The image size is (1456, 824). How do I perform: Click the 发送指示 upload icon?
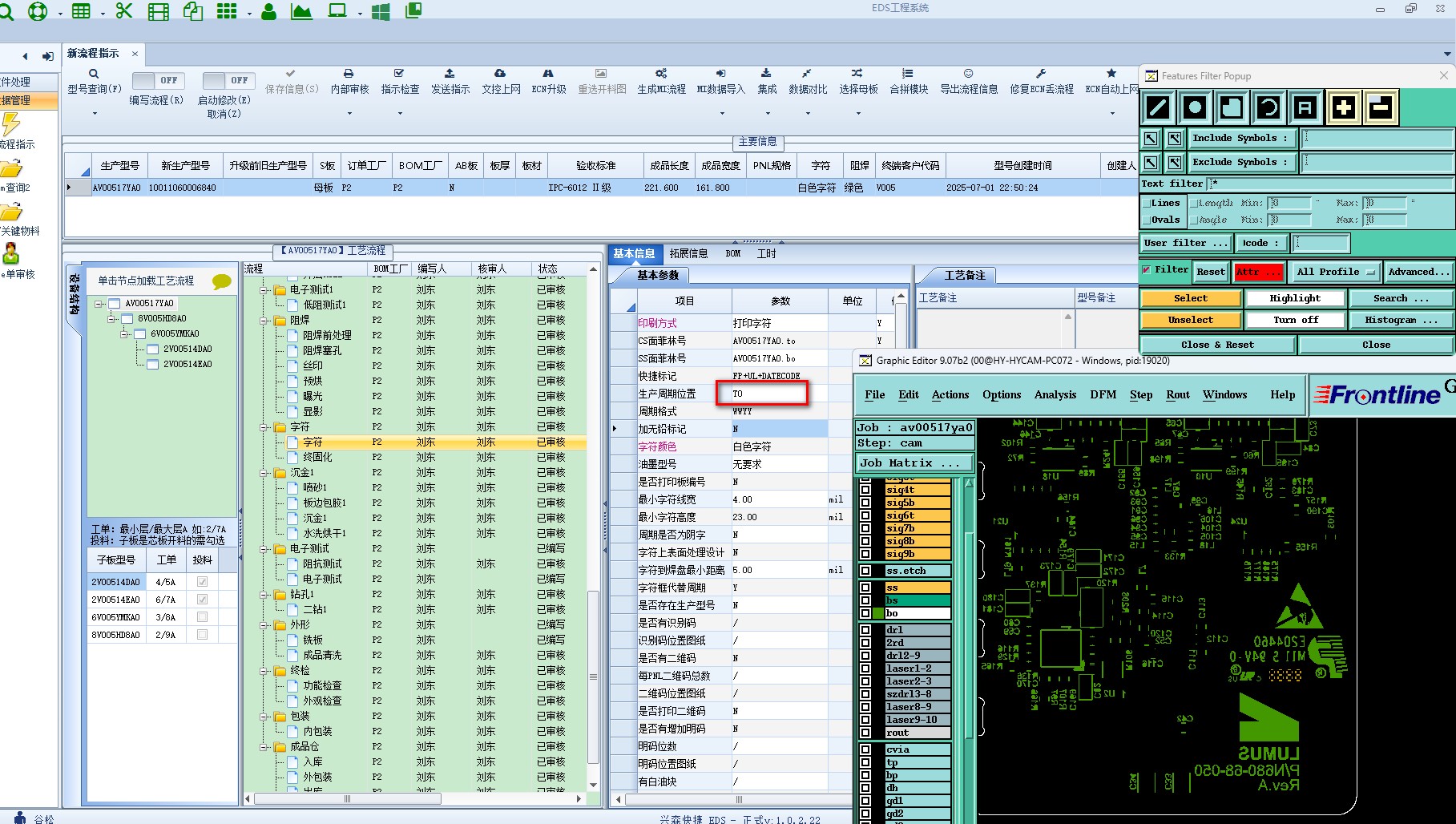(x=450, y=74)
